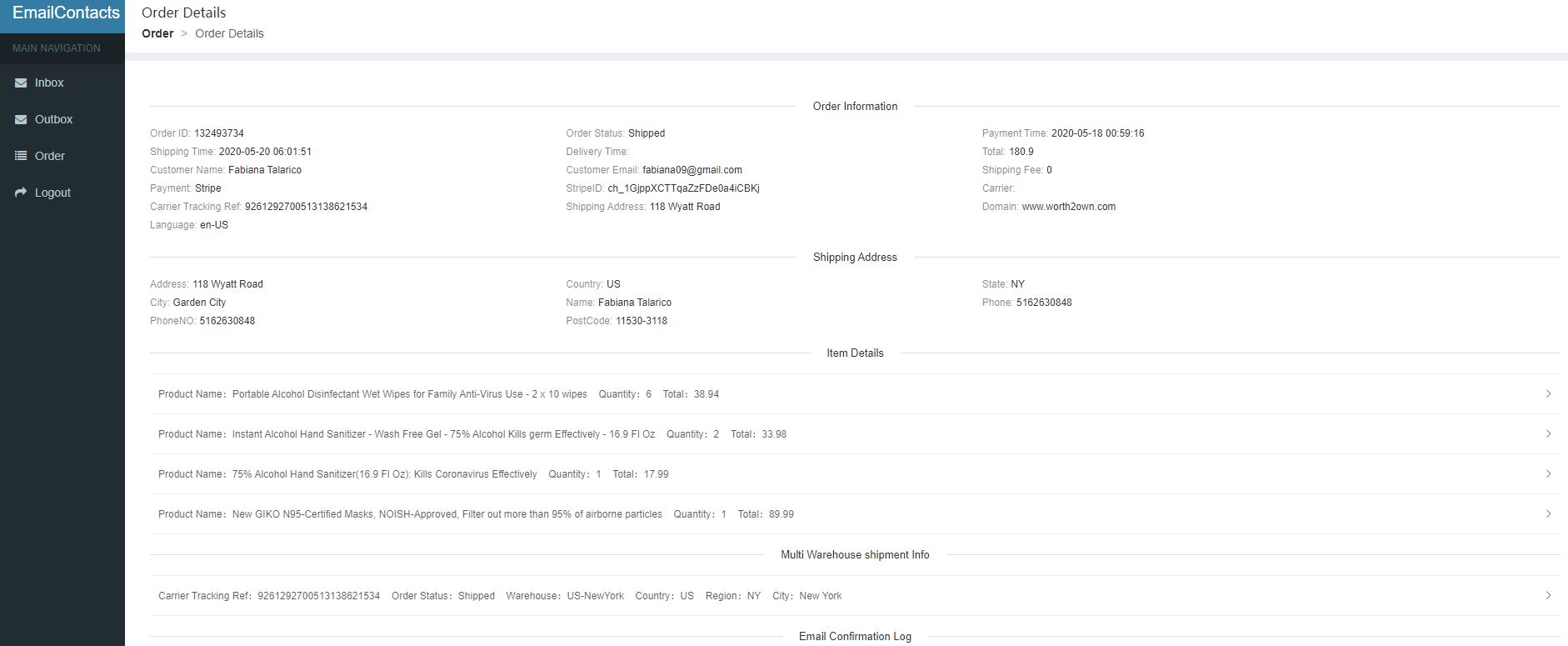The image size is (1568, 646).
Task: Expand chevron for 75% Alcohol Hand Sanitizer item
Action: tap(1548, 473)
